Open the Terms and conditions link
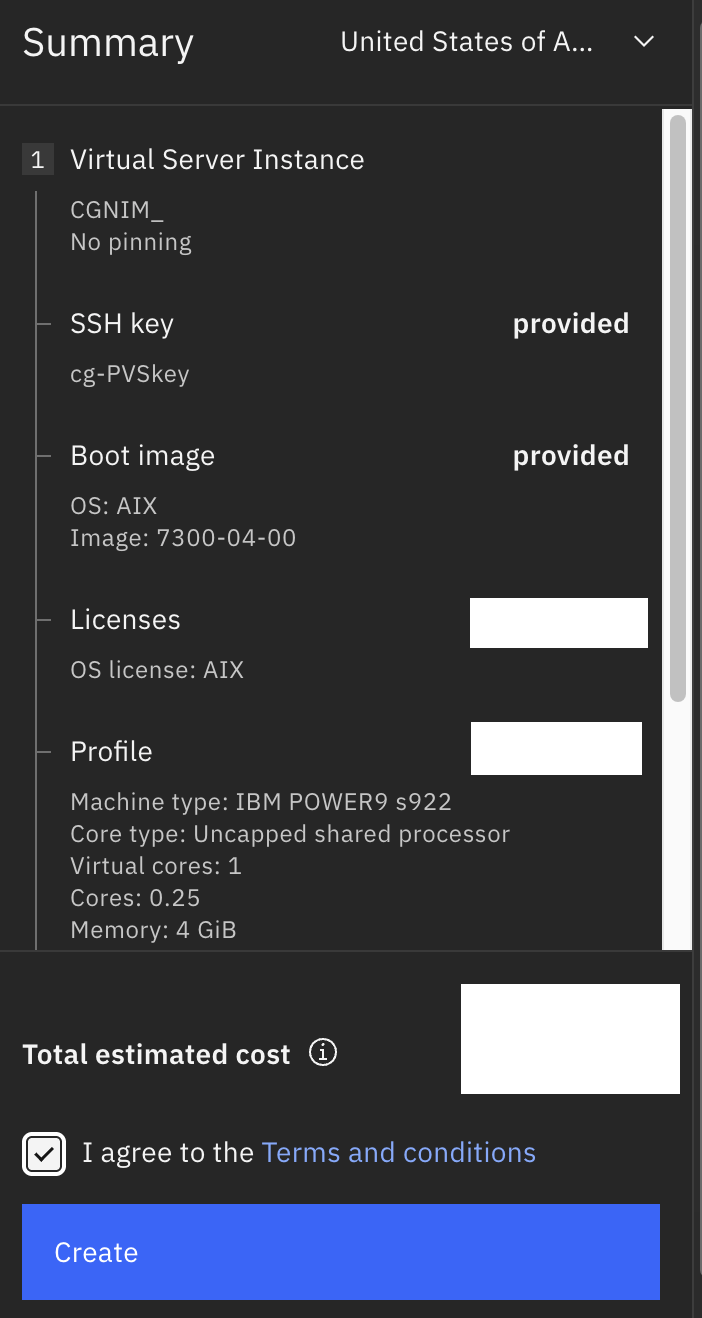 pos(398,1153)
